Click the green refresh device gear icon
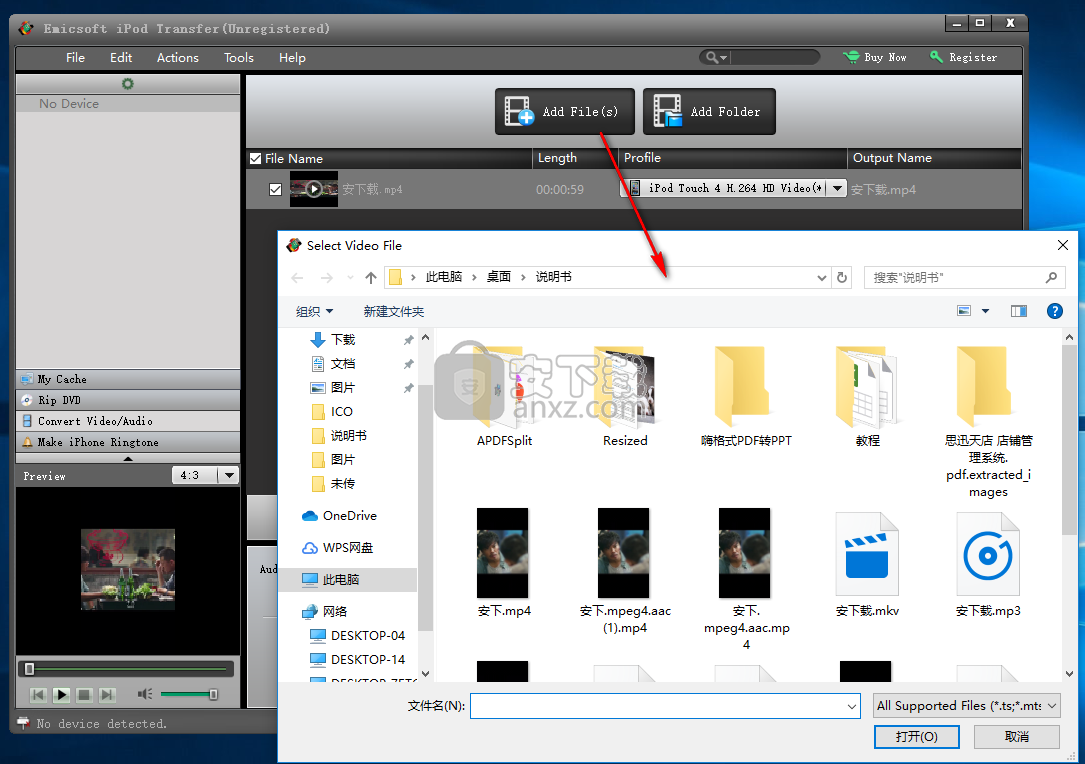Image resolution: width=1085 pixels, height=764 pixels. 128,84
